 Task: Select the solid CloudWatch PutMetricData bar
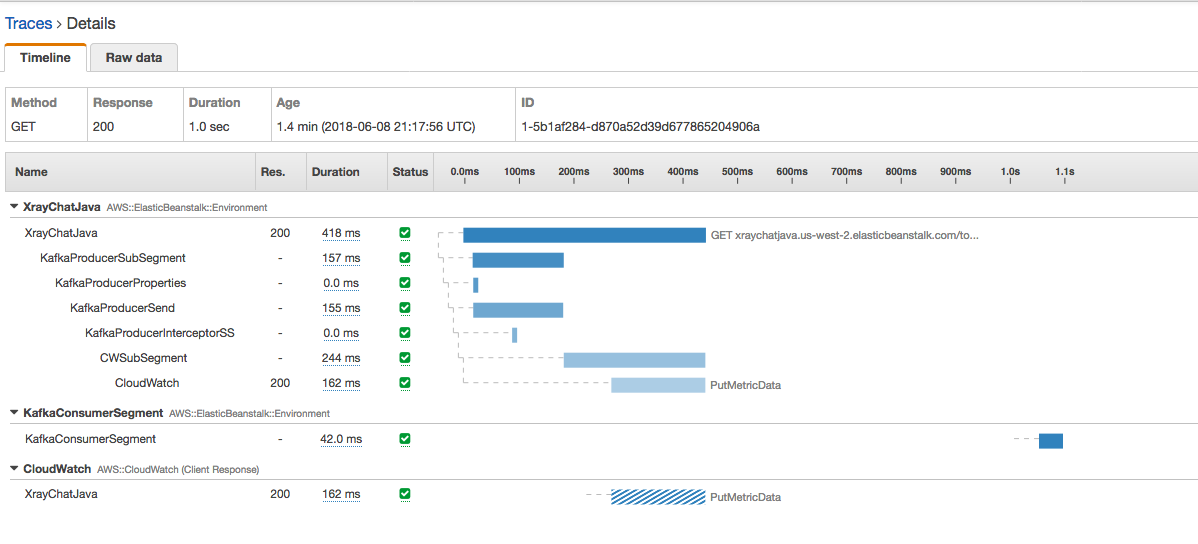(658, 385)
